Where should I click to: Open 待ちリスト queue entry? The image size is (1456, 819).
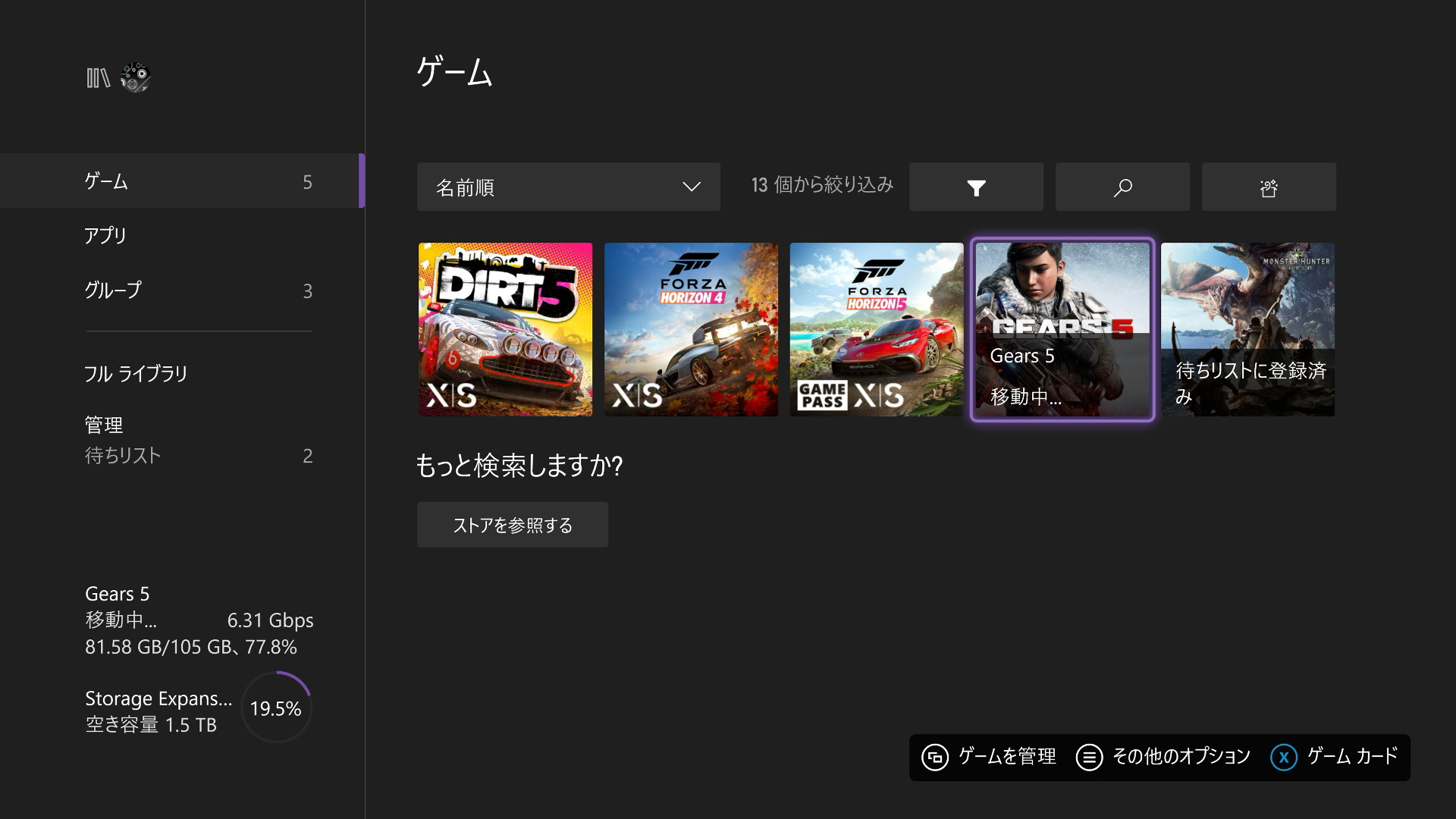(x=199, y=455)
